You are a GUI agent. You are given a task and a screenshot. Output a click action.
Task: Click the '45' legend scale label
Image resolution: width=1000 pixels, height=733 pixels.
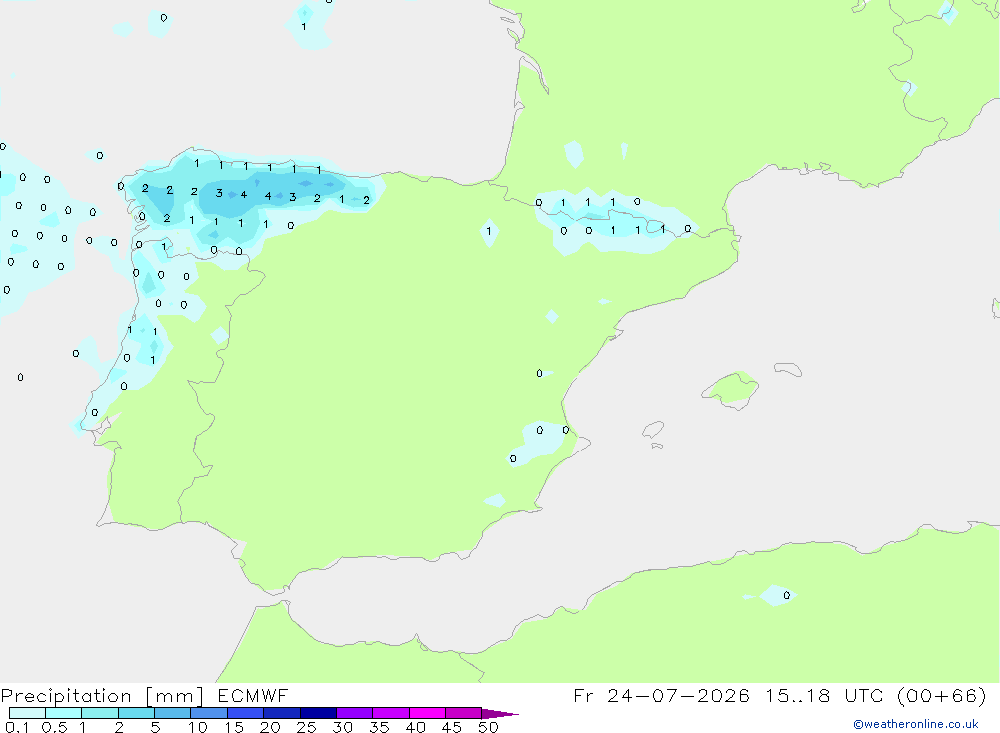452,727
